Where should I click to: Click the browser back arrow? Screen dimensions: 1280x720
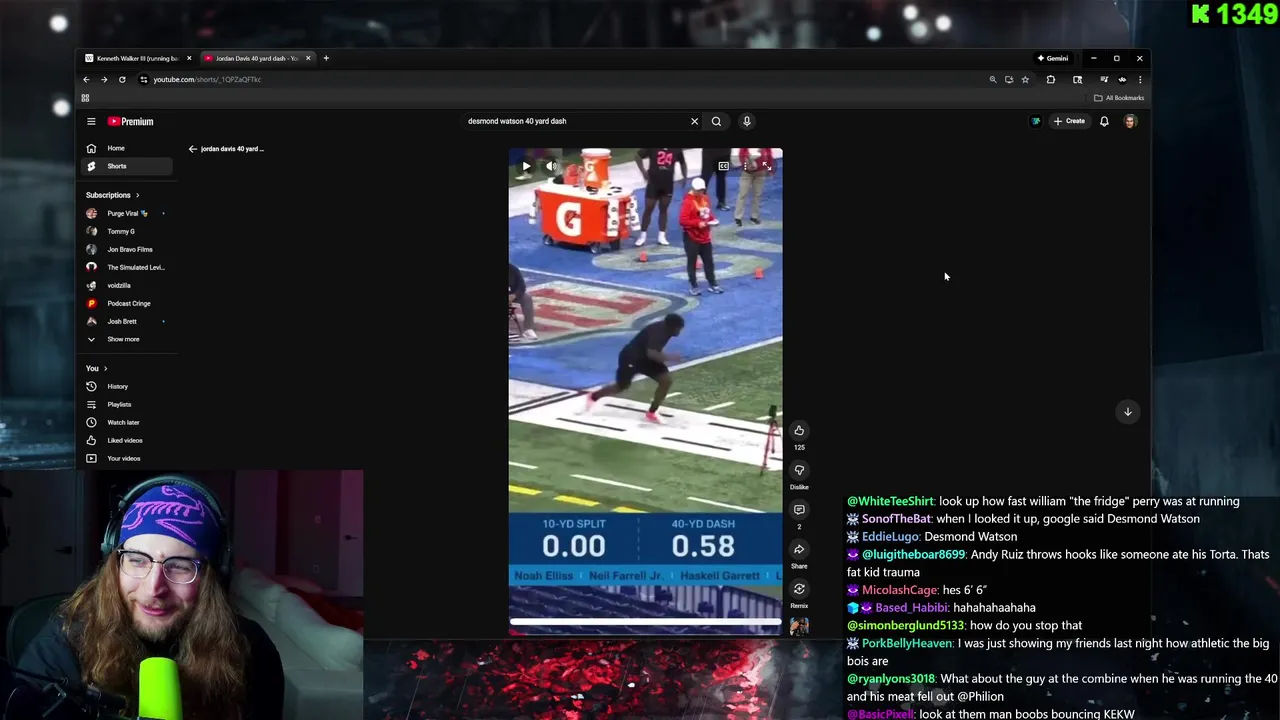click(x=86, y=79)
